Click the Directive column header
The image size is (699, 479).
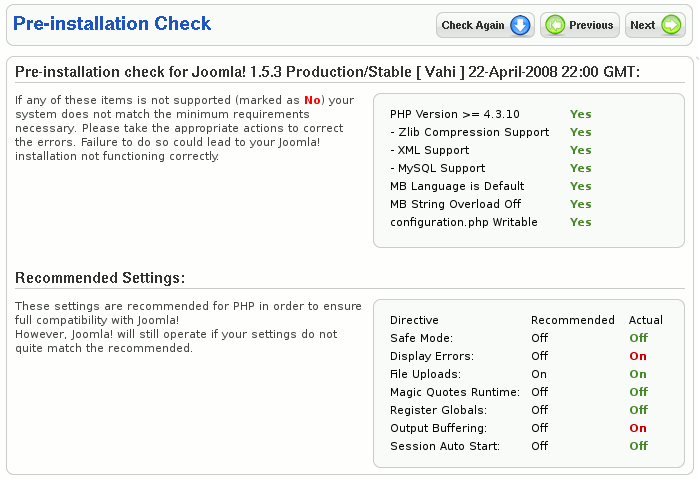(x=414, y=320)
